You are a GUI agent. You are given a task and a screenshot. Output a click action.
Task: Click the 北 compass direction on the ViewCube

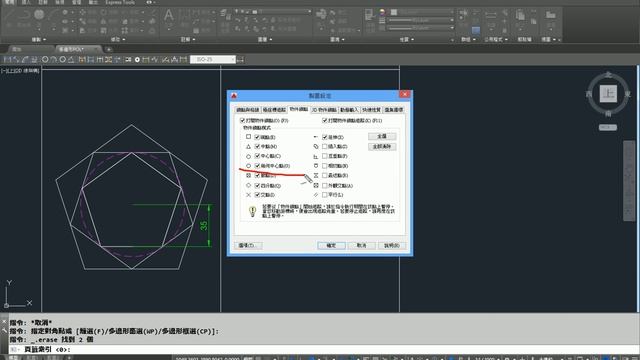pos(608,75)
